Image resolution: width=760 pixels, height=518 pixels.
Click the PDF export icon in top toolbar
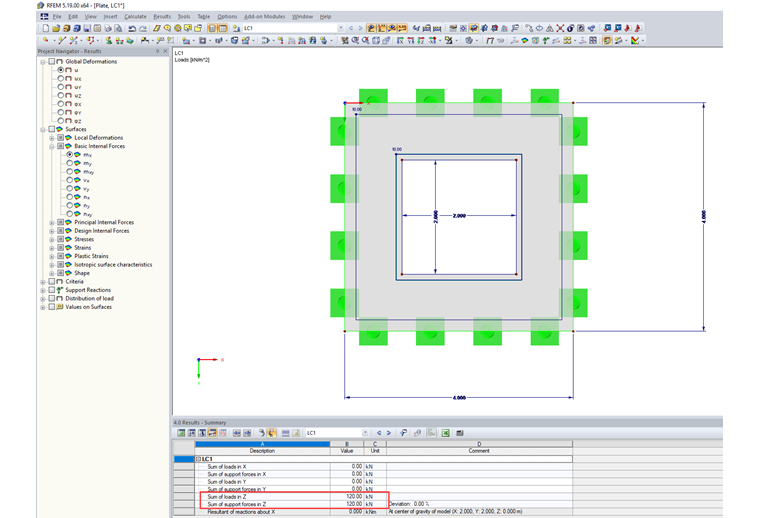[x=628, y=28]
